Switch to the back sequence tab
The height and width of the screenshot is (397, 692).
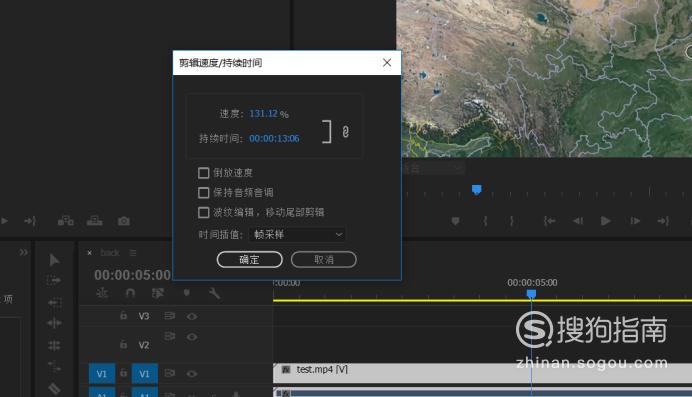110,253
